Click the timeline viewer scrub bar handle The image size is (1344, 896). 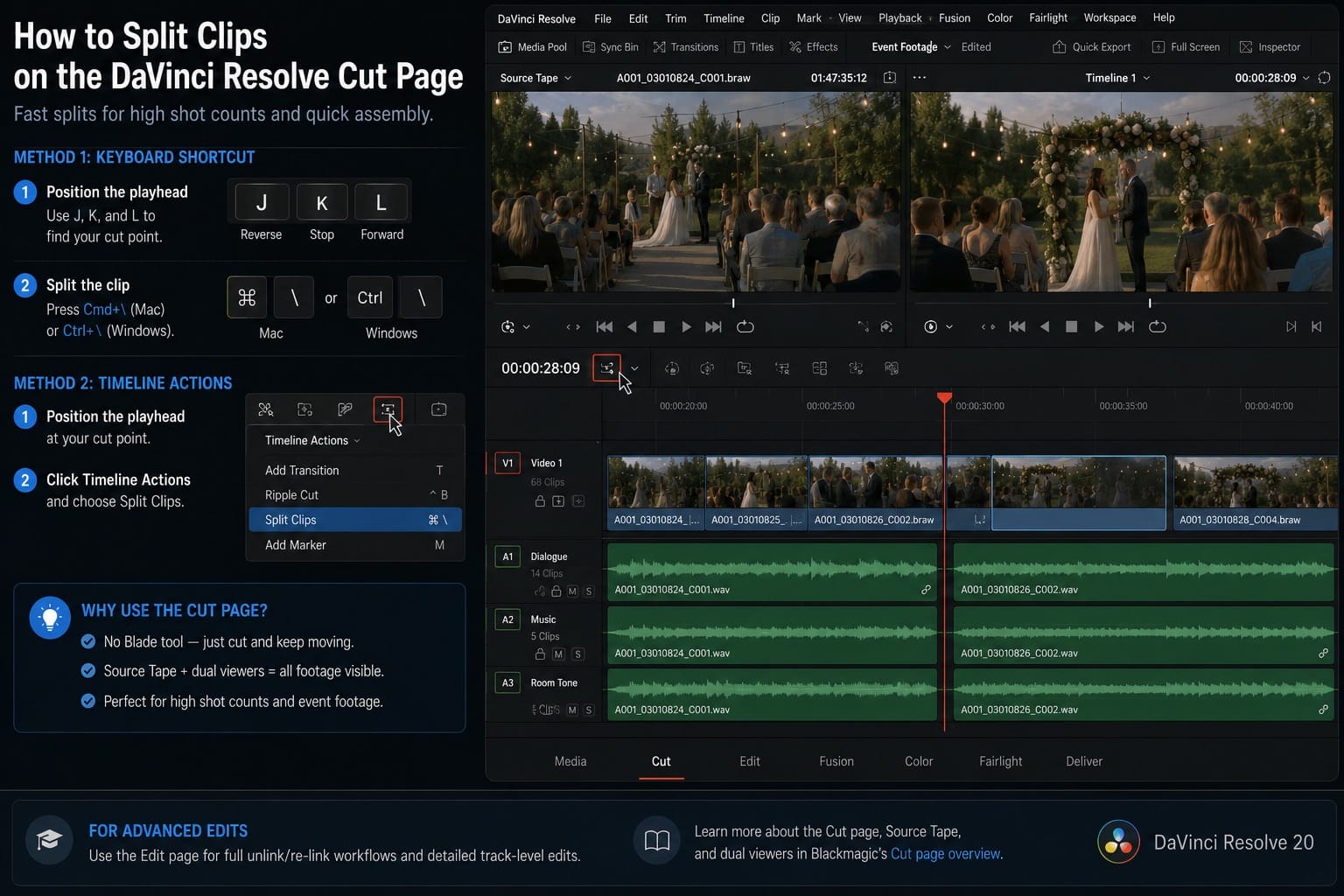click(x=1150, y=303)
